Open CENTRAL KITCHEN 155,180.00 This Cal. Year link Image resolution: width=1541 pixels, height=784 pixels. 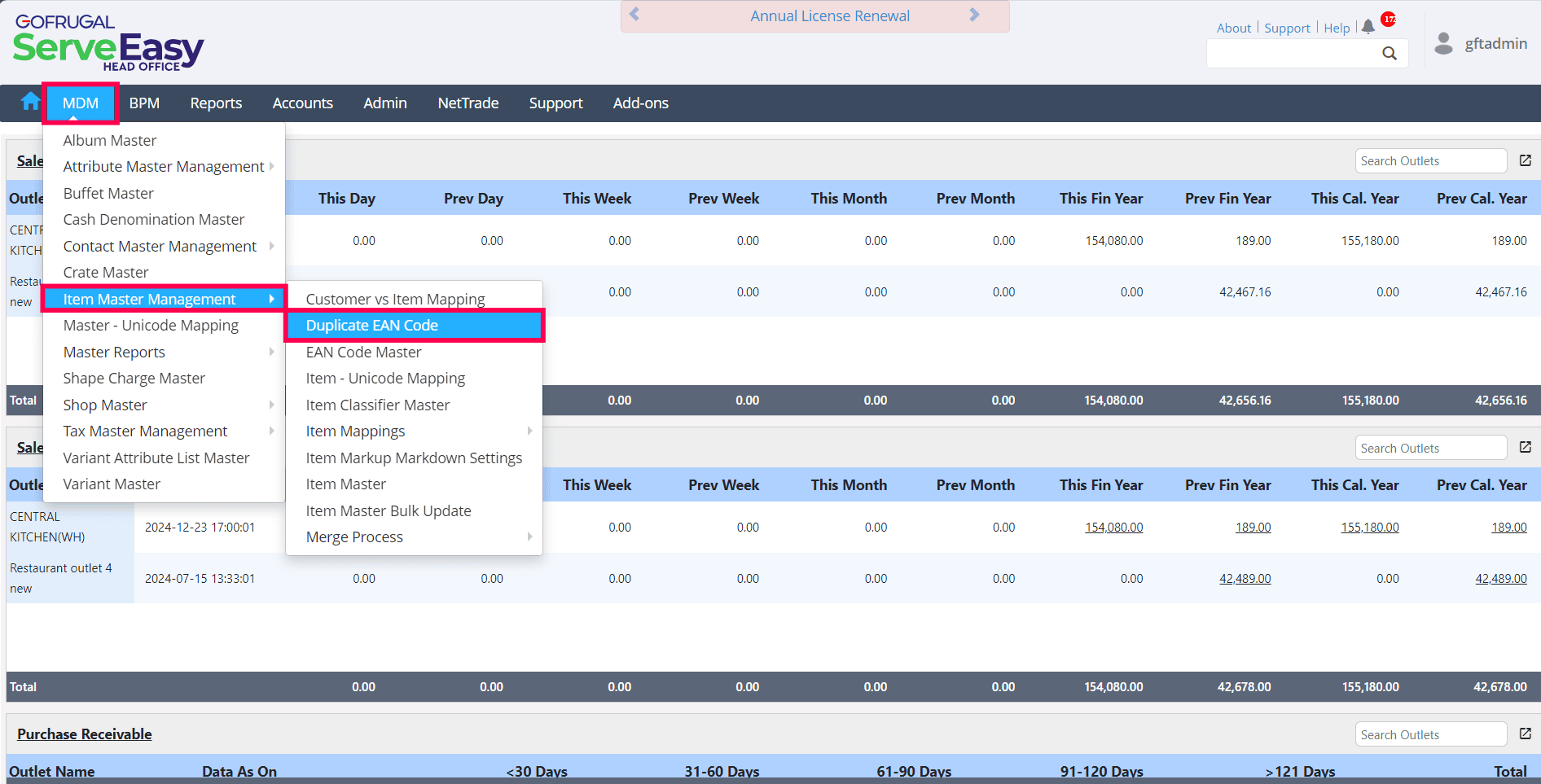point(1370,527)
